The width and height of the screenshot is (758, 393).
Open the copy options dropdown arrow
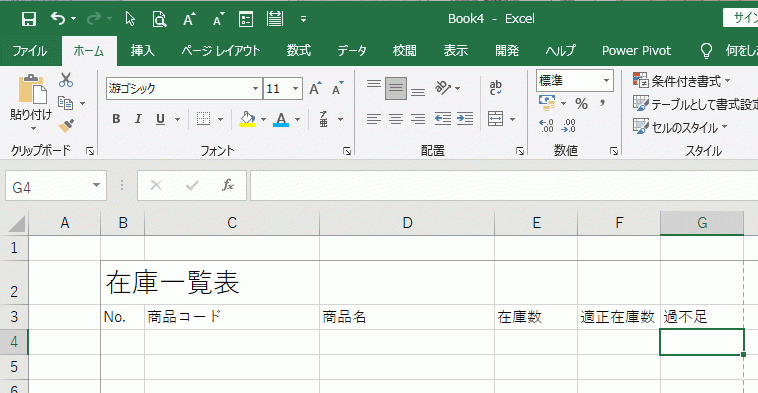tap(82, 103)
